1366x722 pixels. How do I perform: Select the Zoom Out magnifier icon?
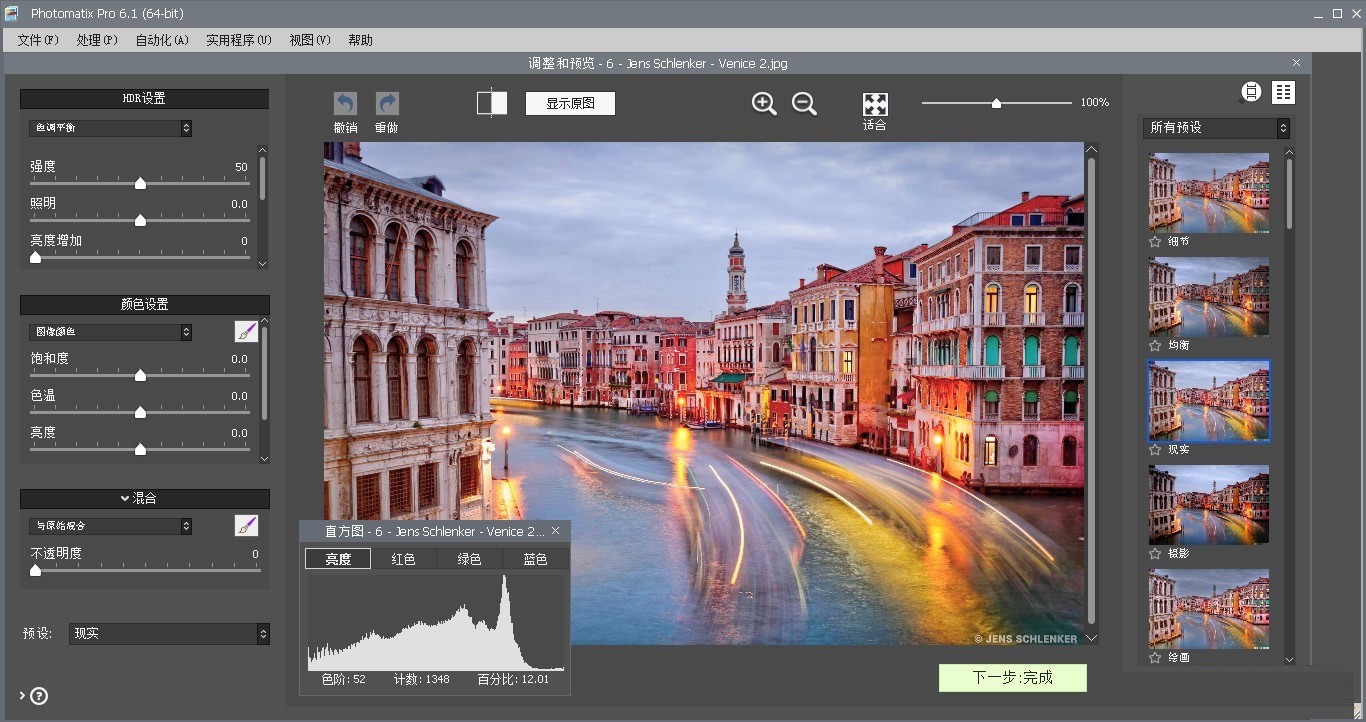click(x=804, y=103)
